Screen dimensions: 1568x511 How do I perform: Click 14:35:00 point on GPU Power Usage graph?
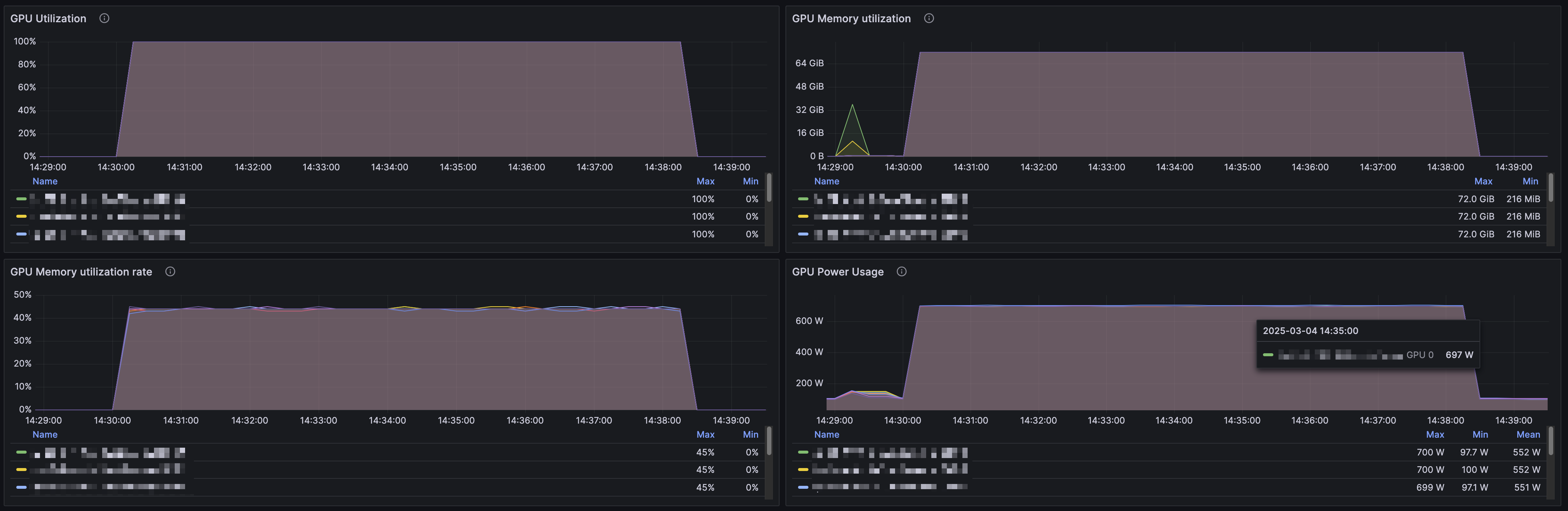1242,306
